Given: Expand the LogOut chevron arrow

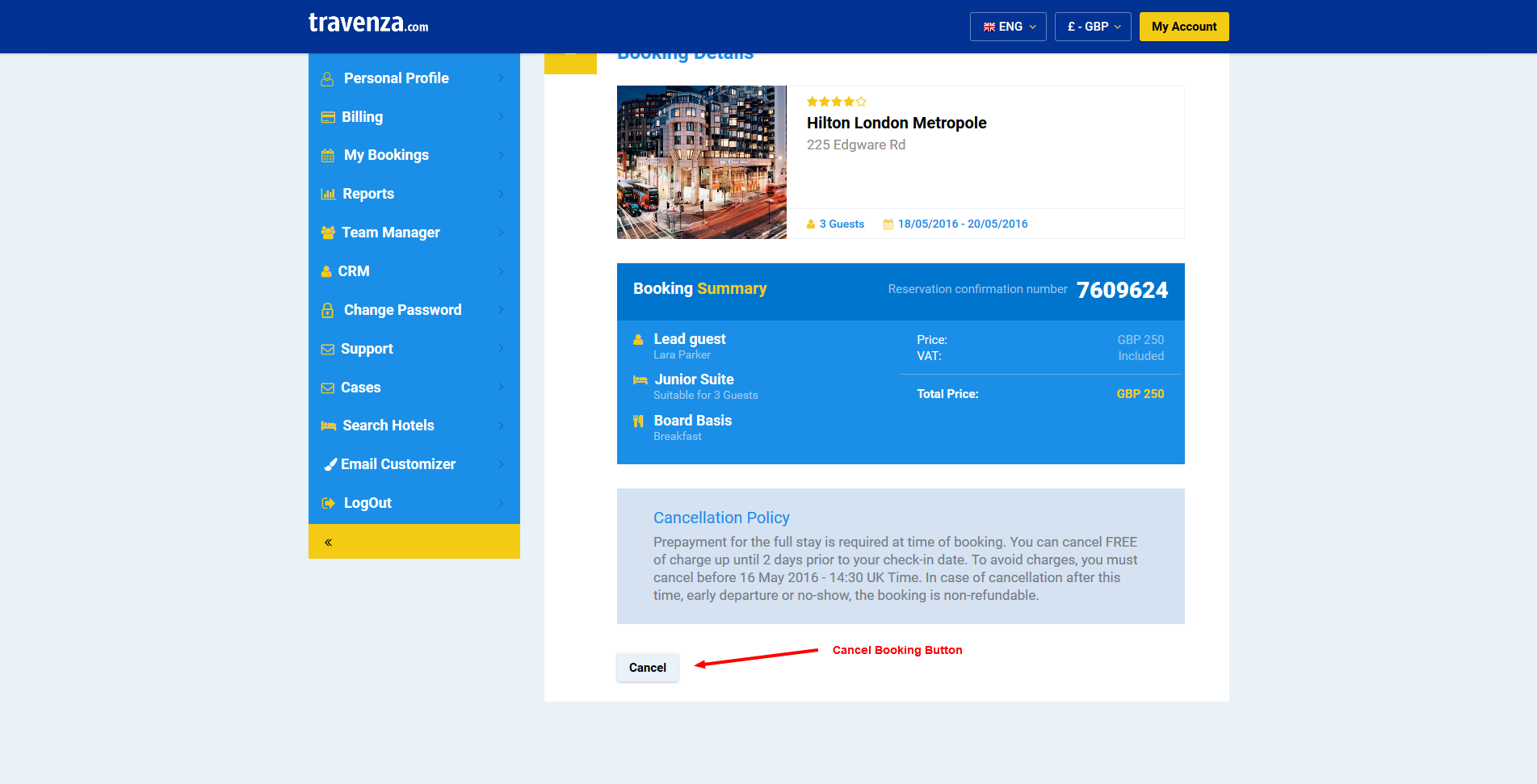Looking at the screenshot, I should click(501, 503).
